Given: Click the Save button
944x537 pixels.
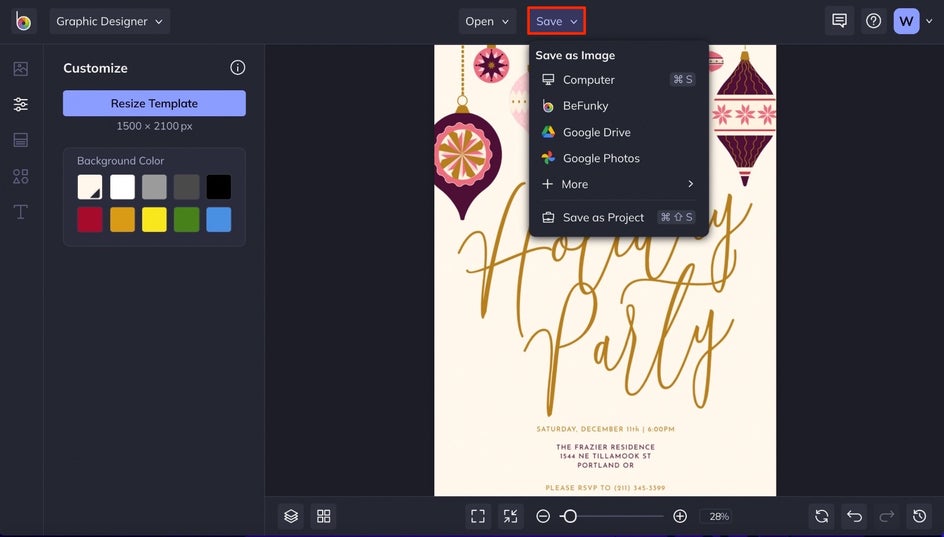Looking at the screenshot, I should pyautogui.click(x=556, y=21).
